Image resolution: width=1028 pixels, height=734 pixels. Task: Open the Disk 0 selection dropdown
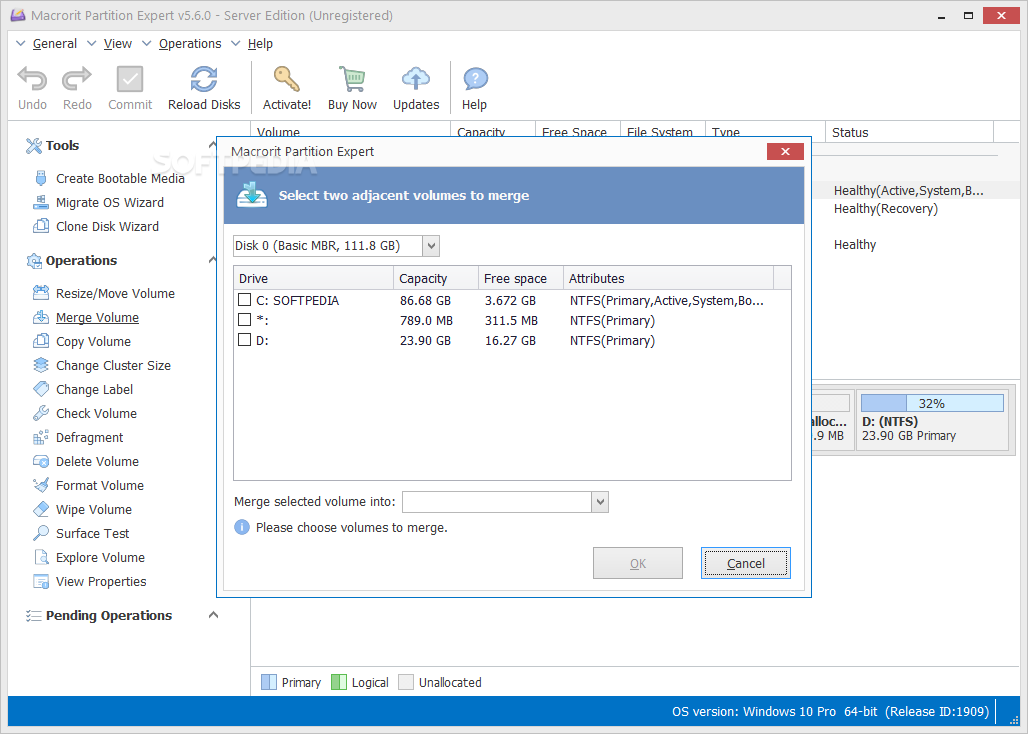point(431,246)
